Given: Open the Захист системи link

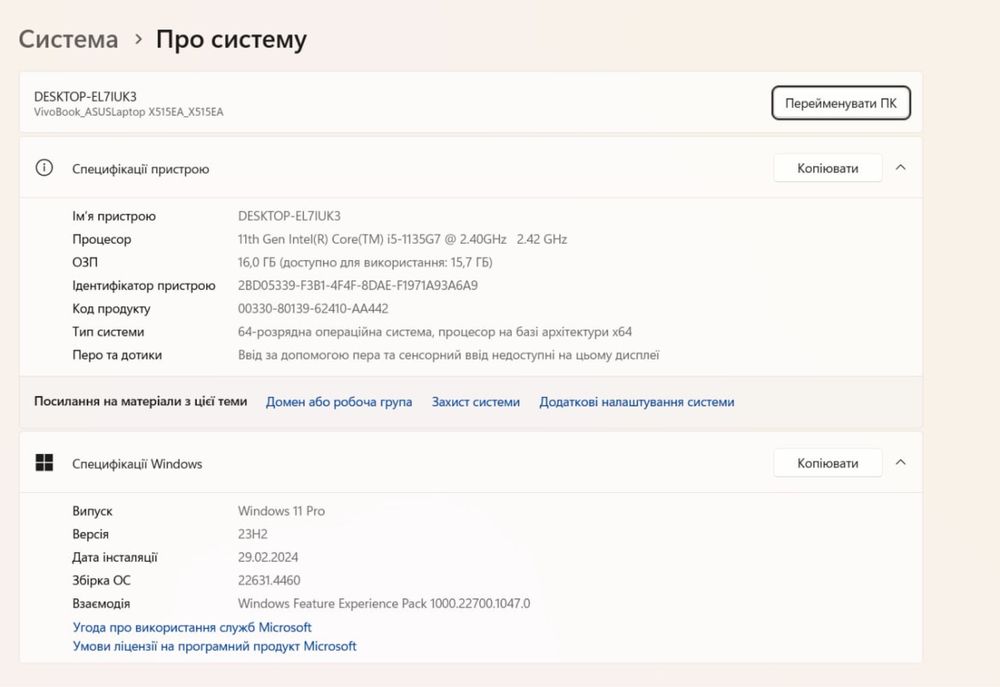Looking at the screenshot, I should 476,402.
